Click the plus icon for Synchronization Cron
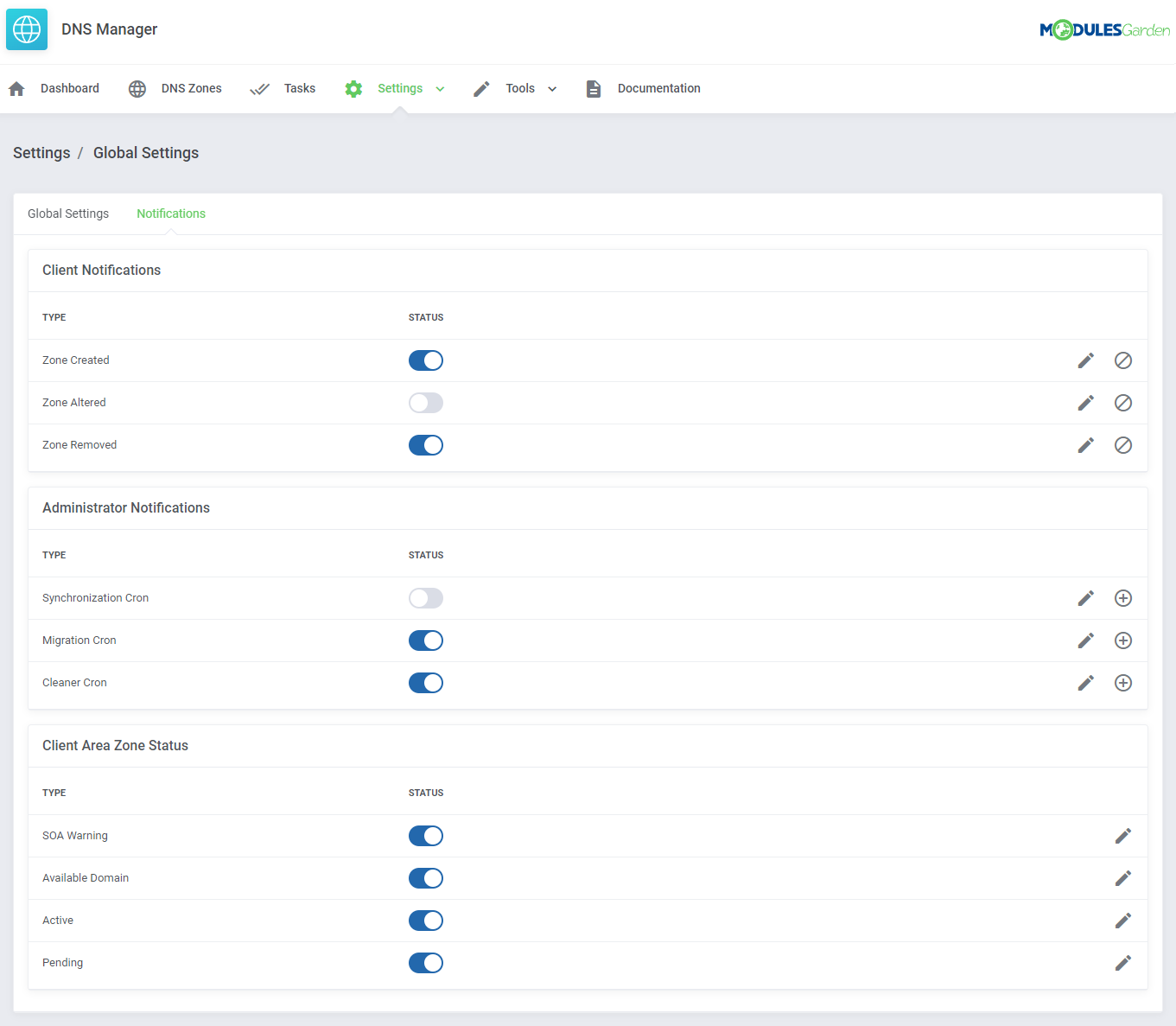Viewport: 1176px width, 1026px height. tap(1123, 597)
